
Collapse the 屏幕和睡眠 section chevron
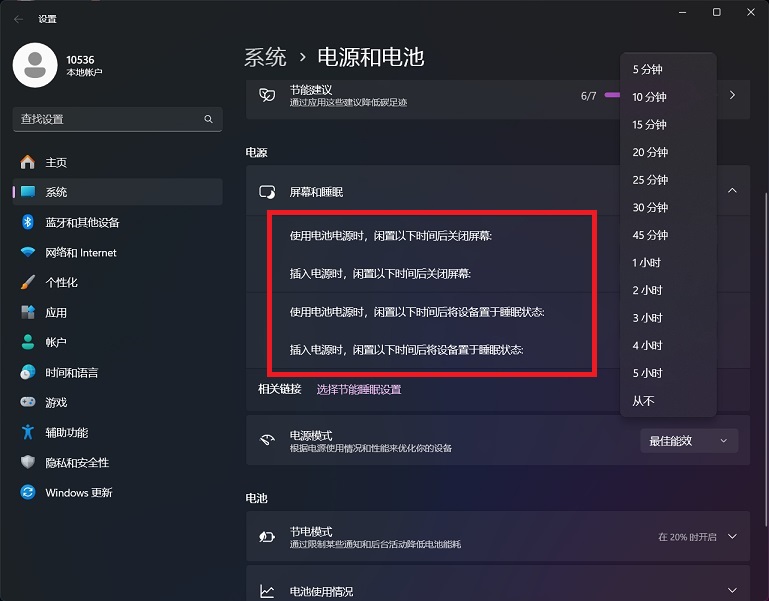coord(732,190)
